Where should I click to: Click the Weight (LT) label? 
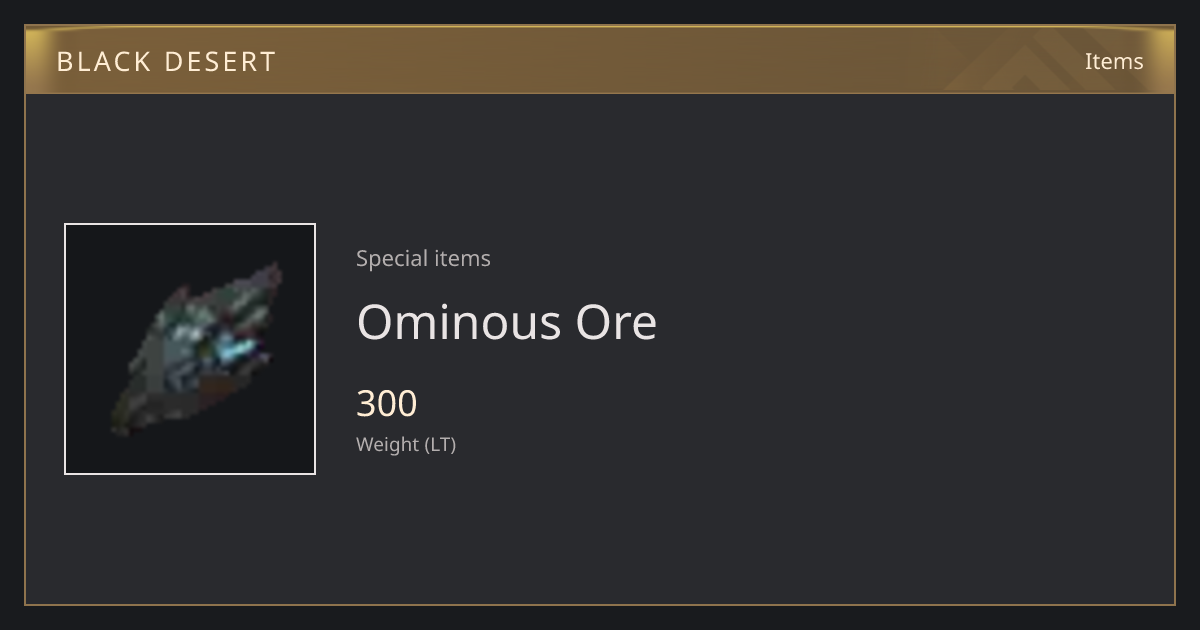tap(406, 444)
